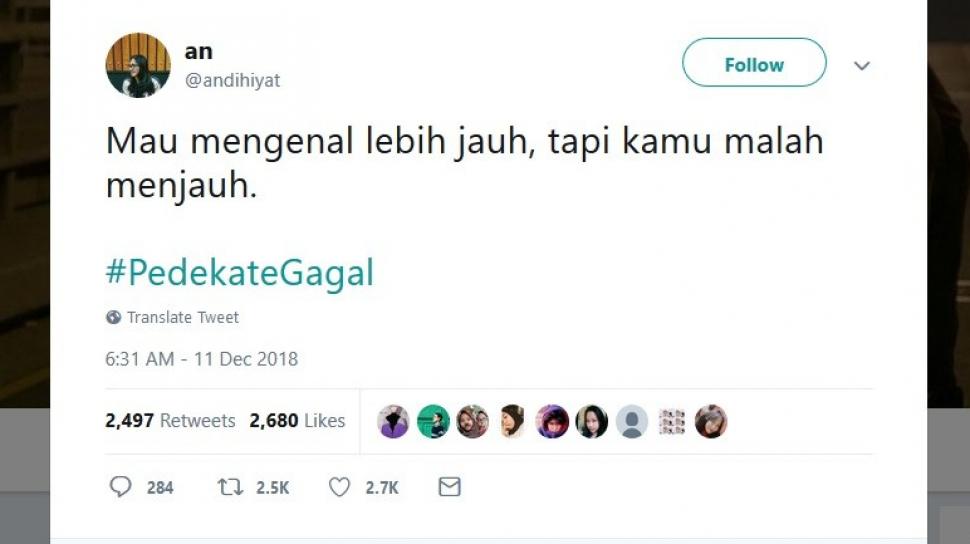View the 2,497 Retweets list
The height and width of the screenshot is (544, 970).
click(170, 421)
